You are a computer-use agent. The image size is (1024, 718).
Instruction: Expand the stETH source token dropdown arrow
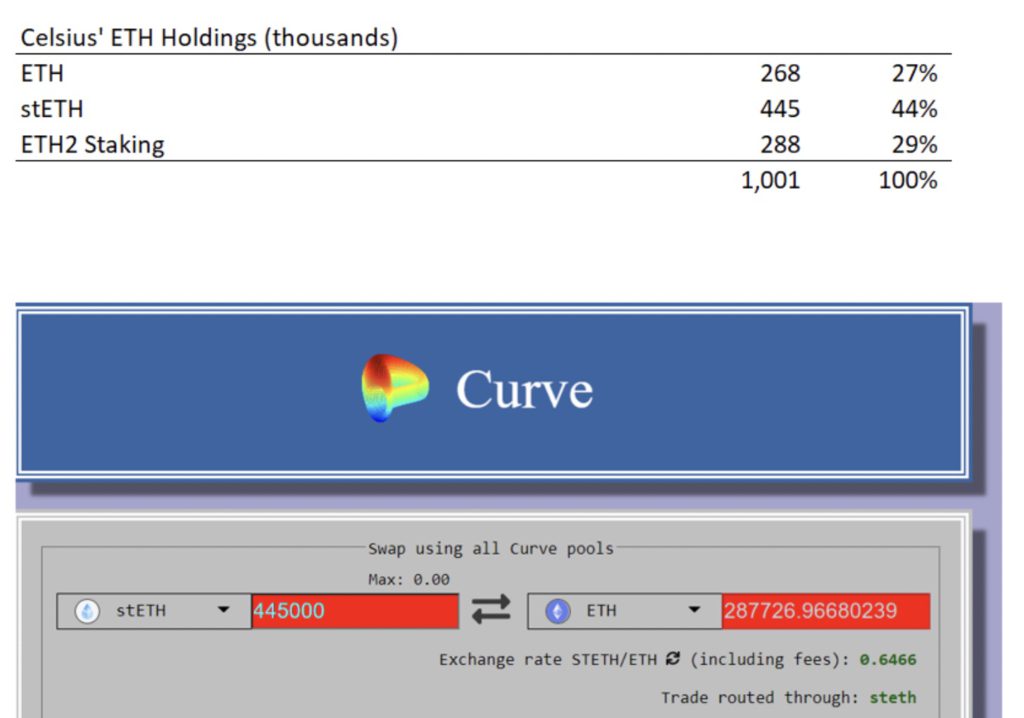(223, 610)
